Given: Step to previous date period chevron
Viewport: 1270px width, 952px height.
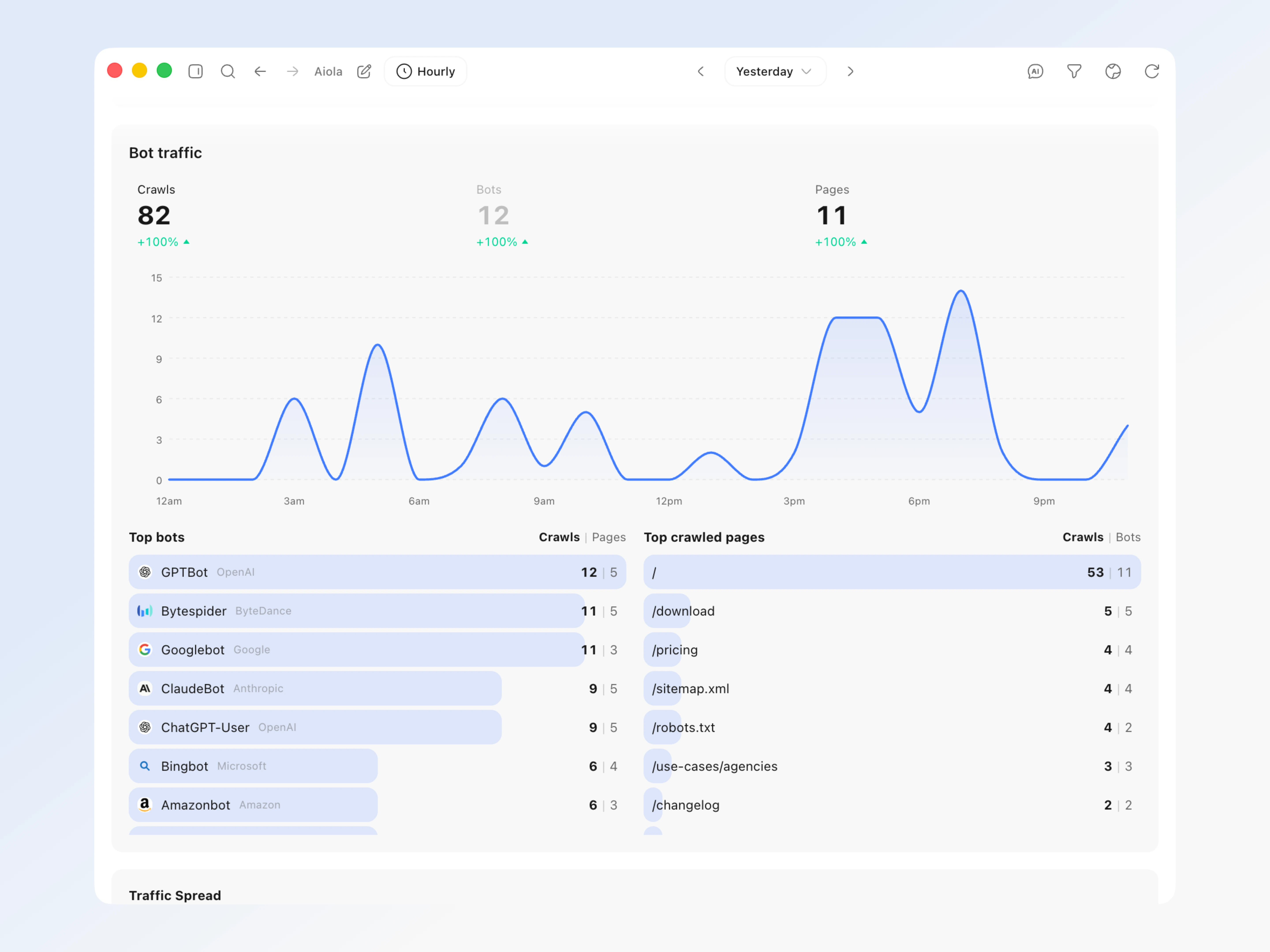Looking at the screenshot, I should pyautogui.click(x=700, y=71).
